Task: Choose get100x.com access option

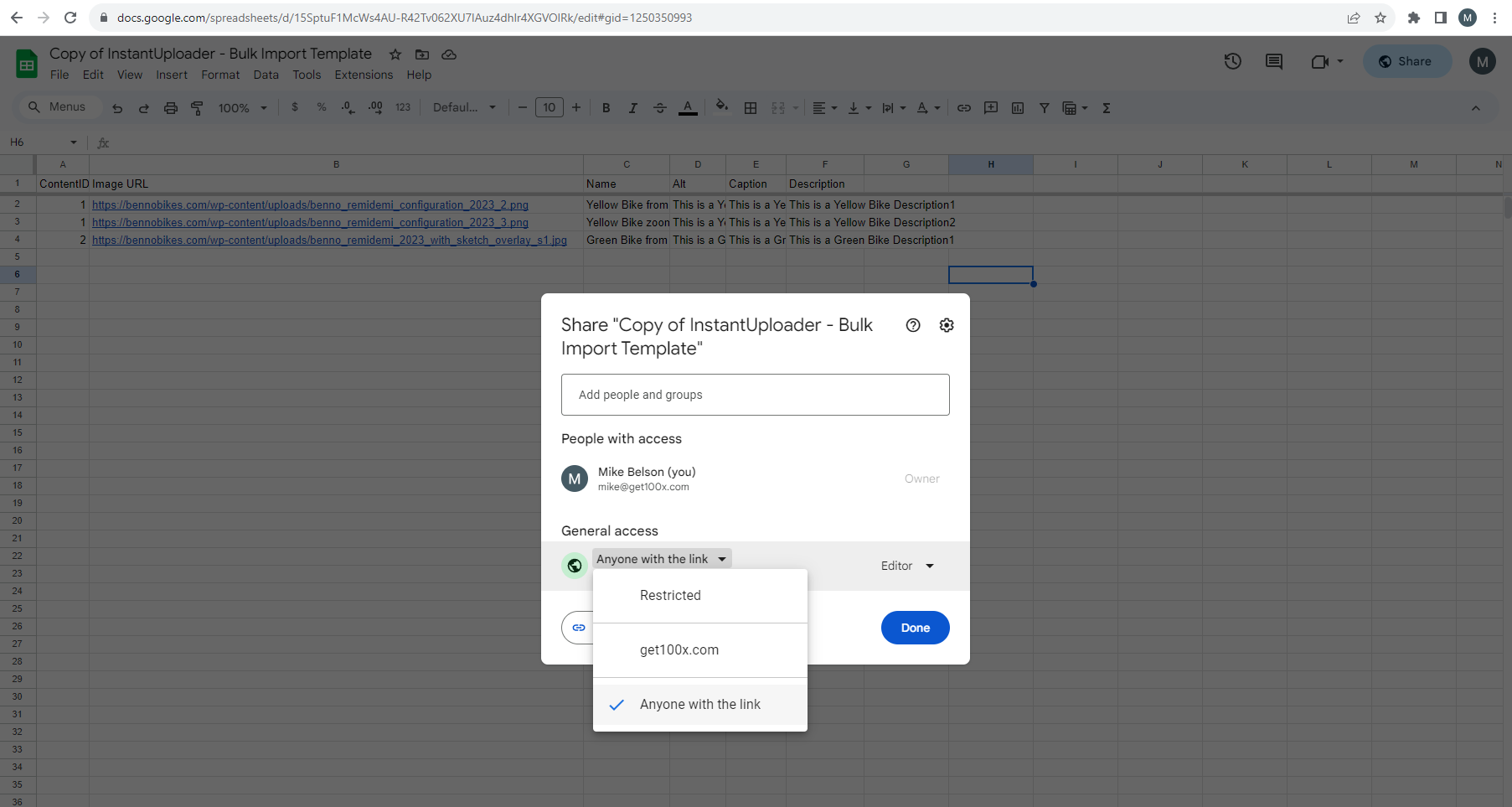Action: (x=679, y=650)
